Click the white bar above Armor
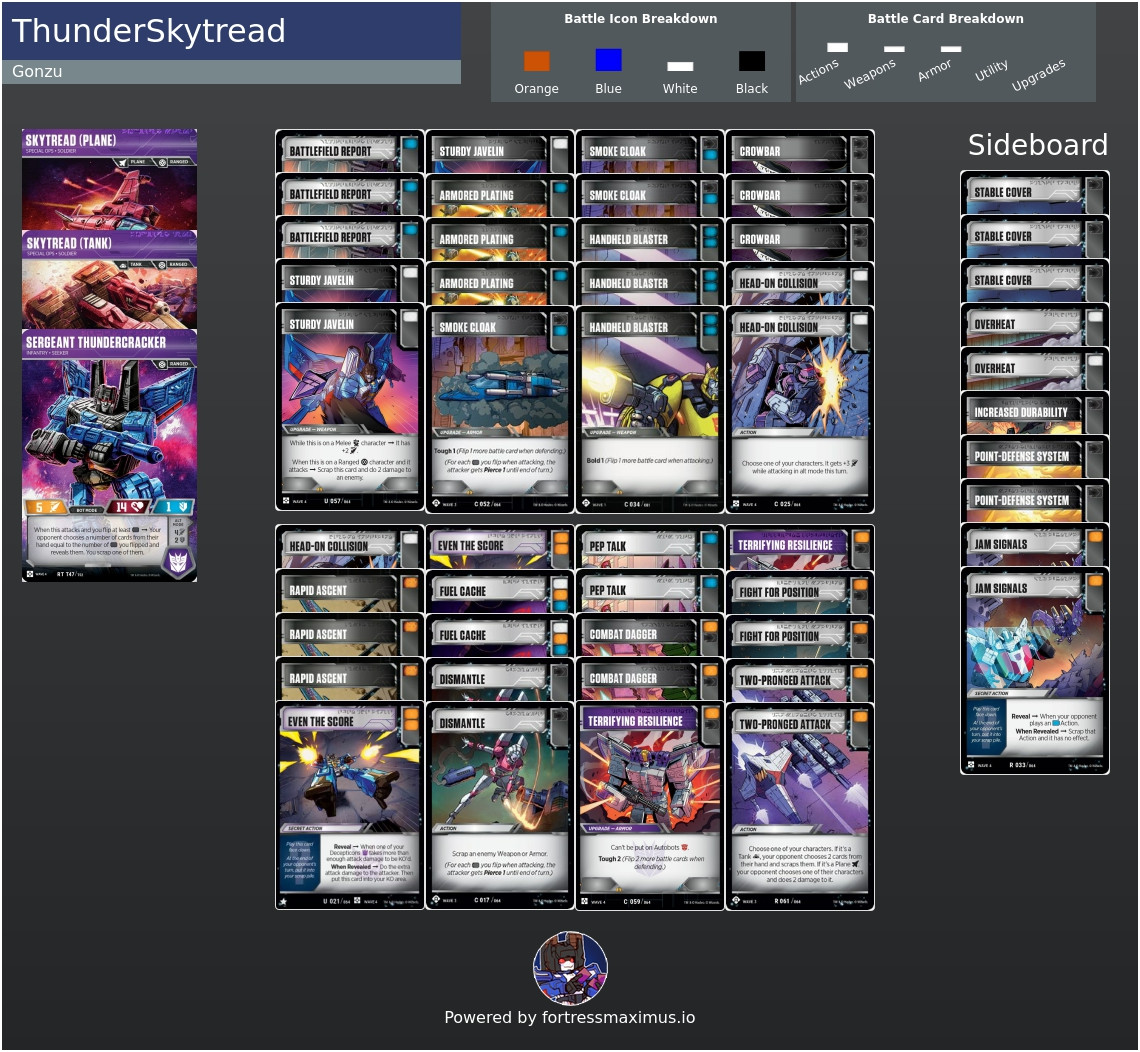The image size is (1140, 1052). [x=951, y=49]
